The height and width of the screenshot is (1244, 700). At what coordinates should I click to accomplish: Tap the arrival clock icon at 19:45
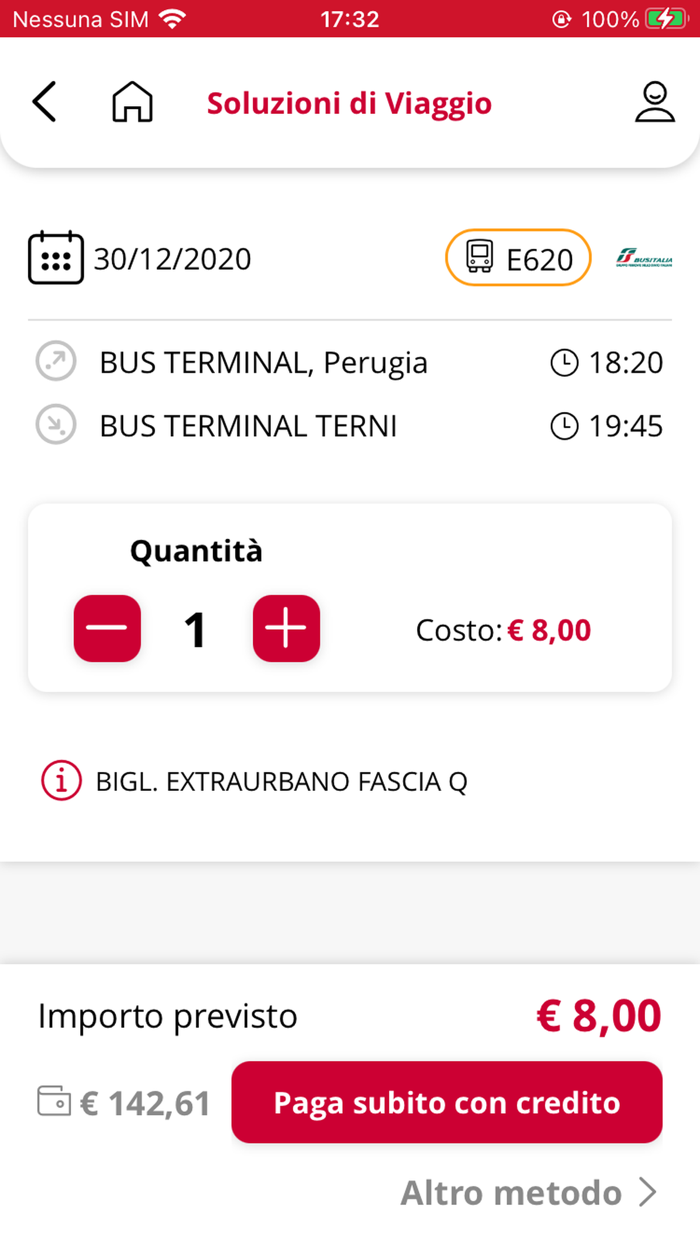[x=565, y=426]
